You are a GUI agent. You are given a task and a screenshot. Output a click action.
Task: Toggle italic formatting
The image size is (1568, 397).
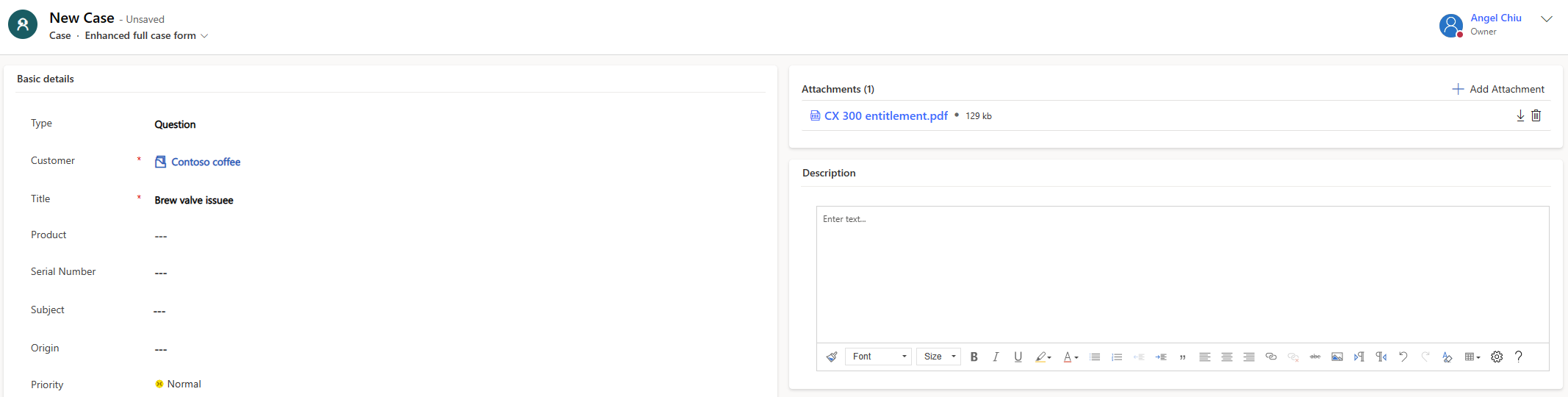(x=996, y=357)
